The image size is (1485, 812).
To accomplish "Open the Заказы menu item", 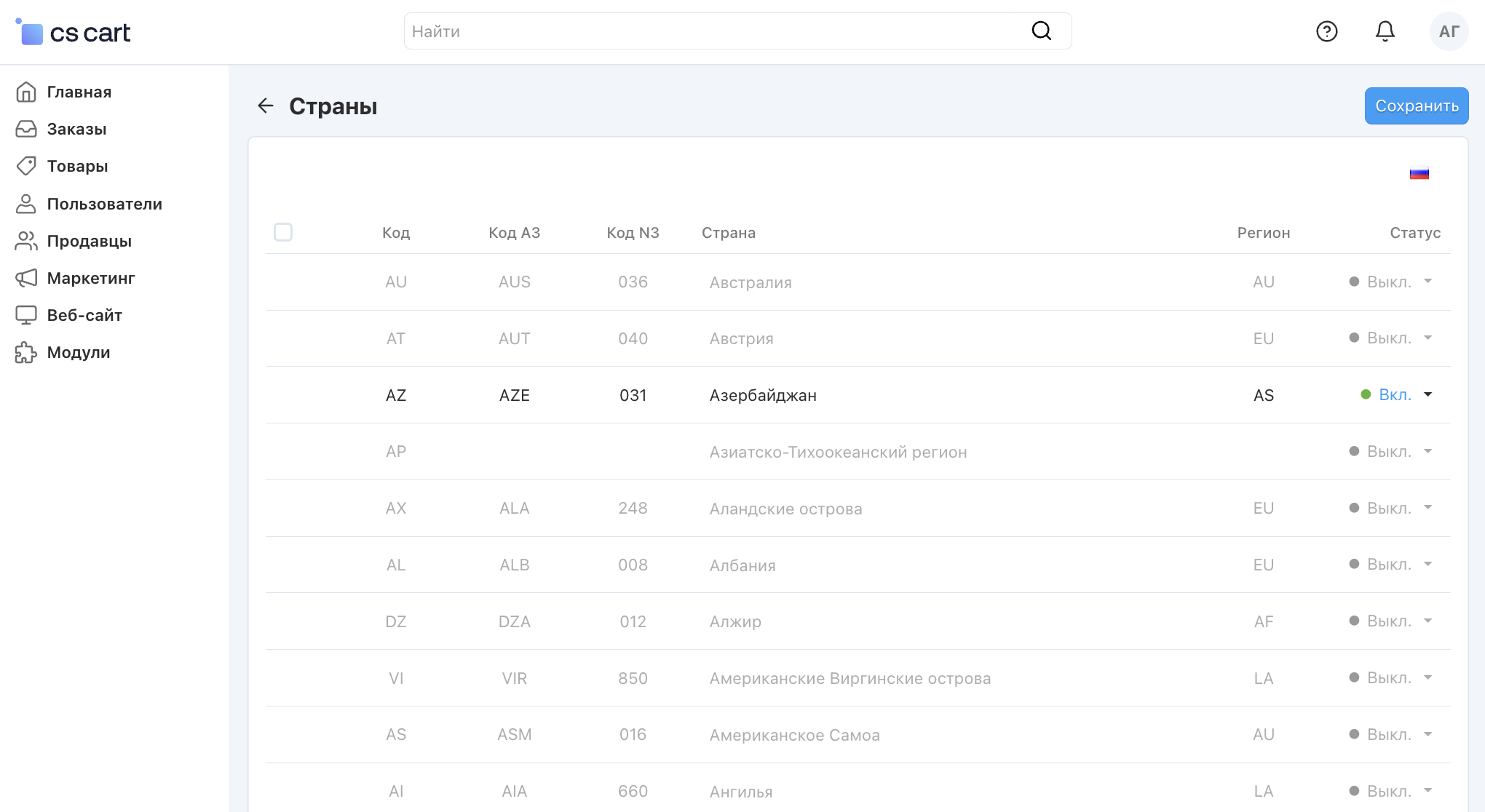I will 76,130.
